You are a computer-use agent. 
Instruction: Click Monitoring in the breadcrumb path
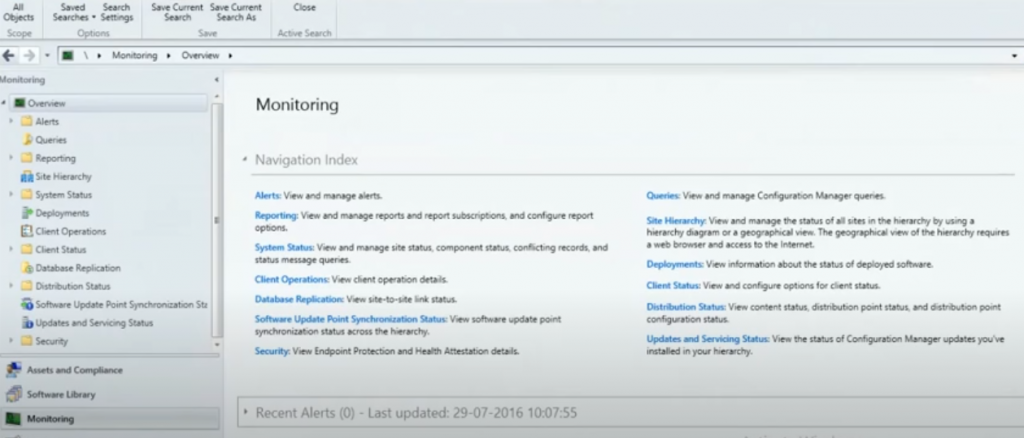click(135, 55)
